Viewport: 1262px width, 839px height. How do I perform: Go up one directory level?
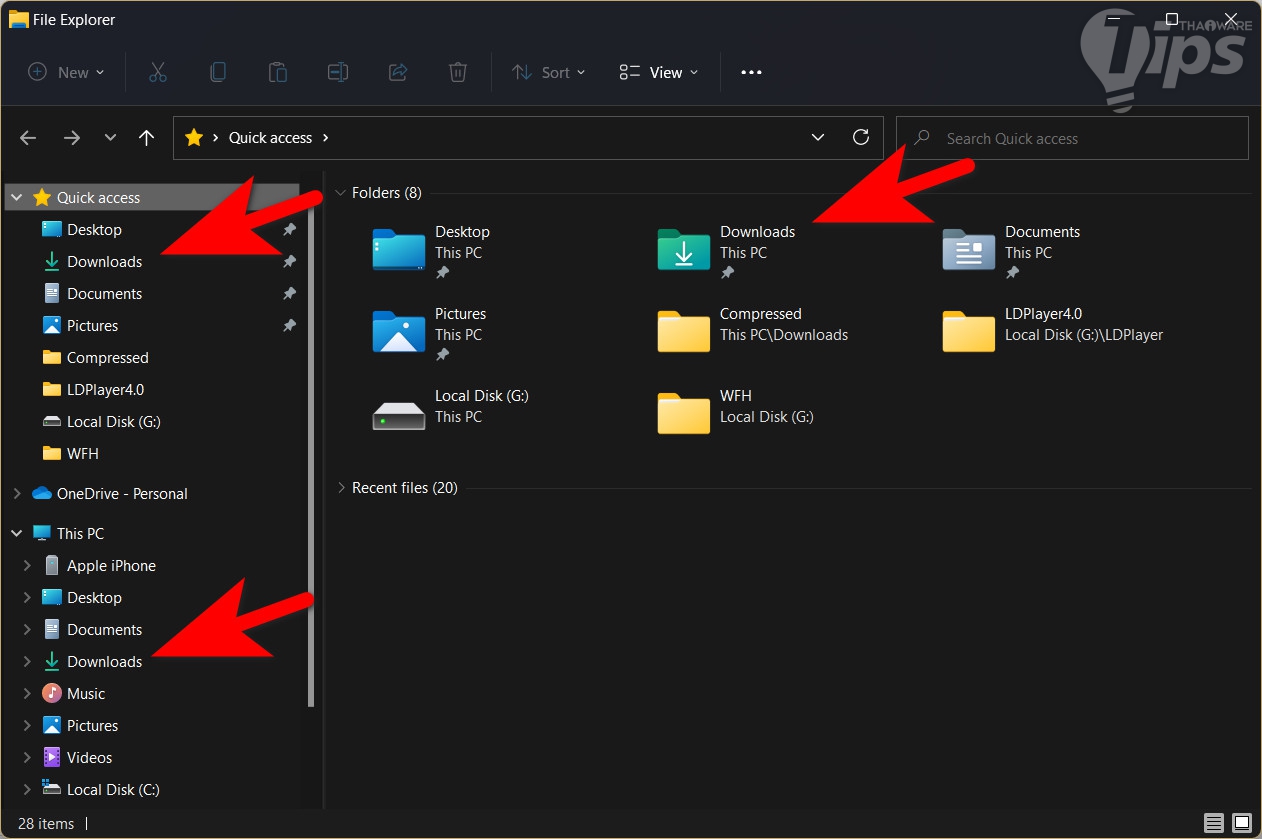(147, 138)
